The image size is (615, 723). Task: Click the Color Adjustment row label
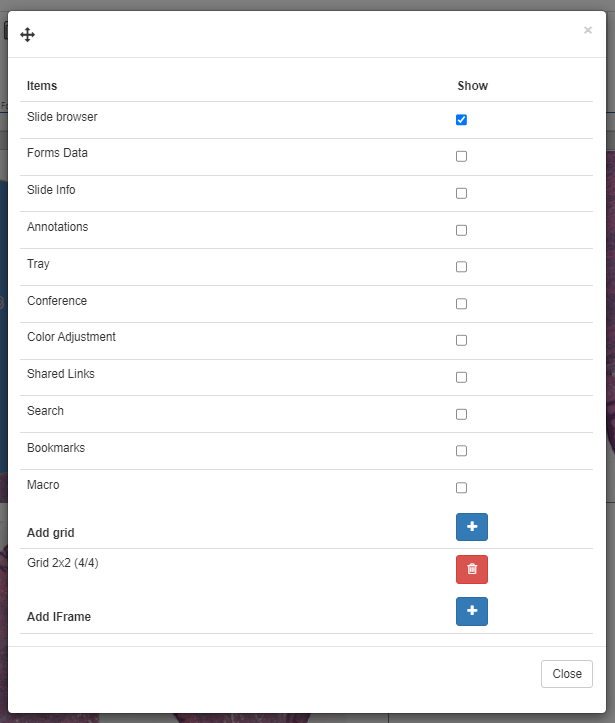click(71, 337)
